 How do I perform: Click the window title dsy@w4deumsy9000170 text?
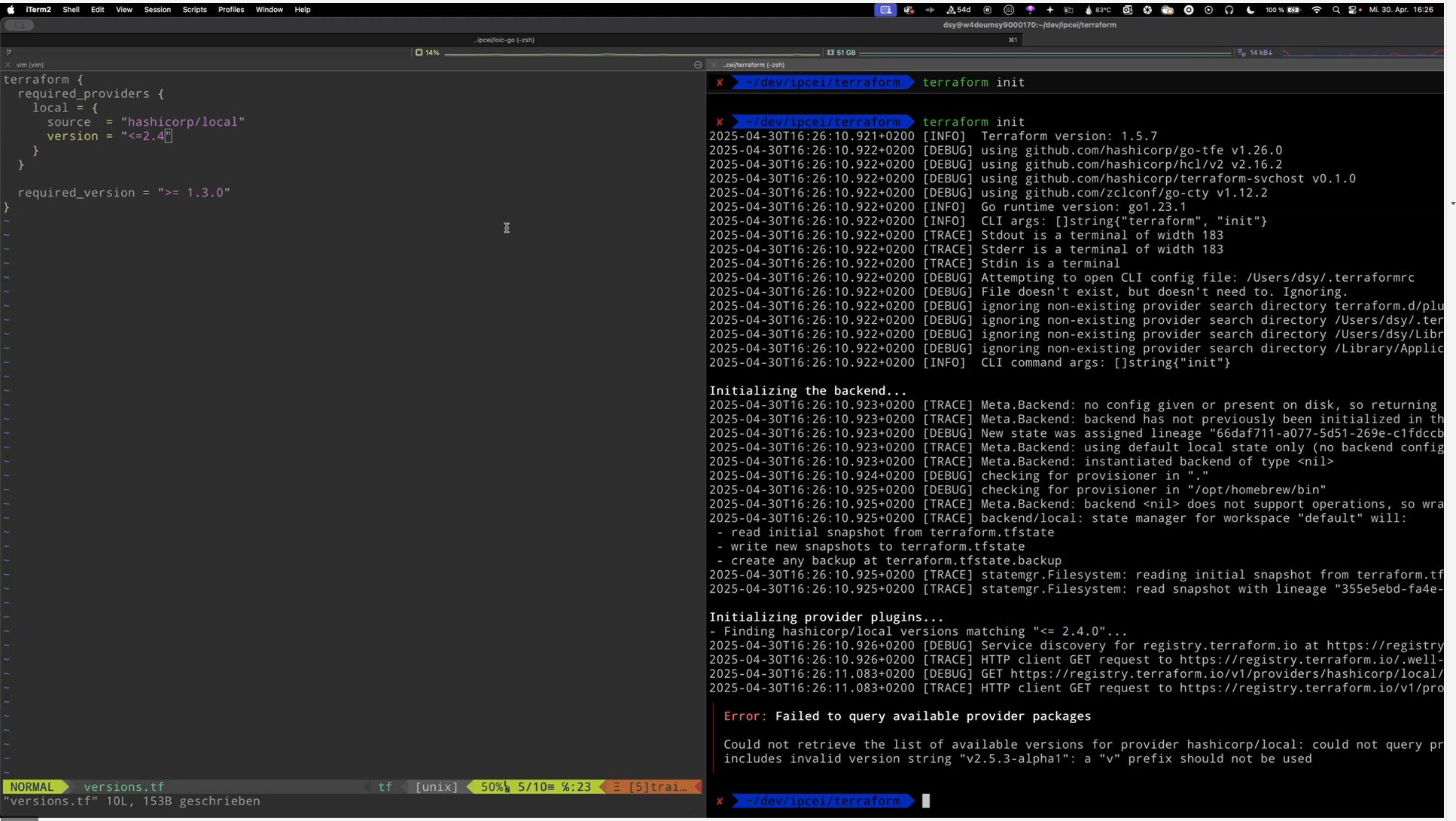[1029, 25]
